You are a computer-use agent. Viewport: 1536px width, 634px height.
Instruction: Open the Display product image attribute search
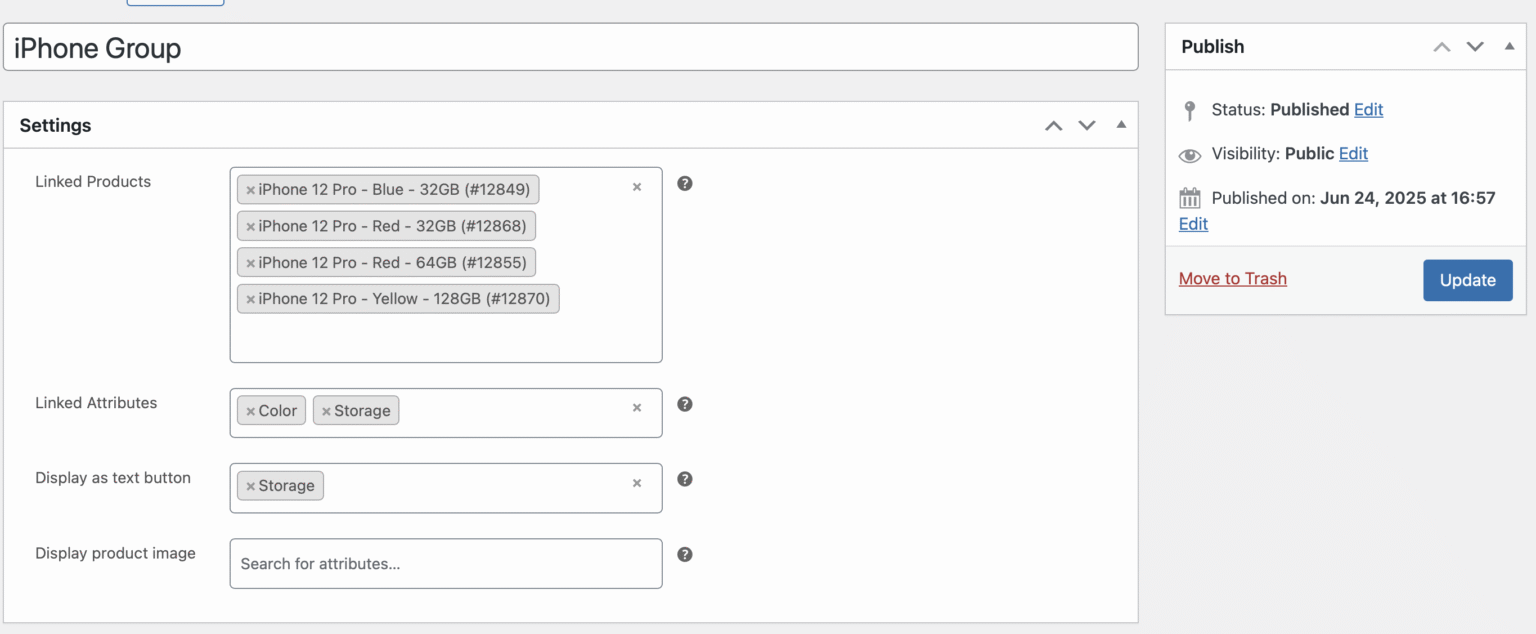tap(446, 564)
